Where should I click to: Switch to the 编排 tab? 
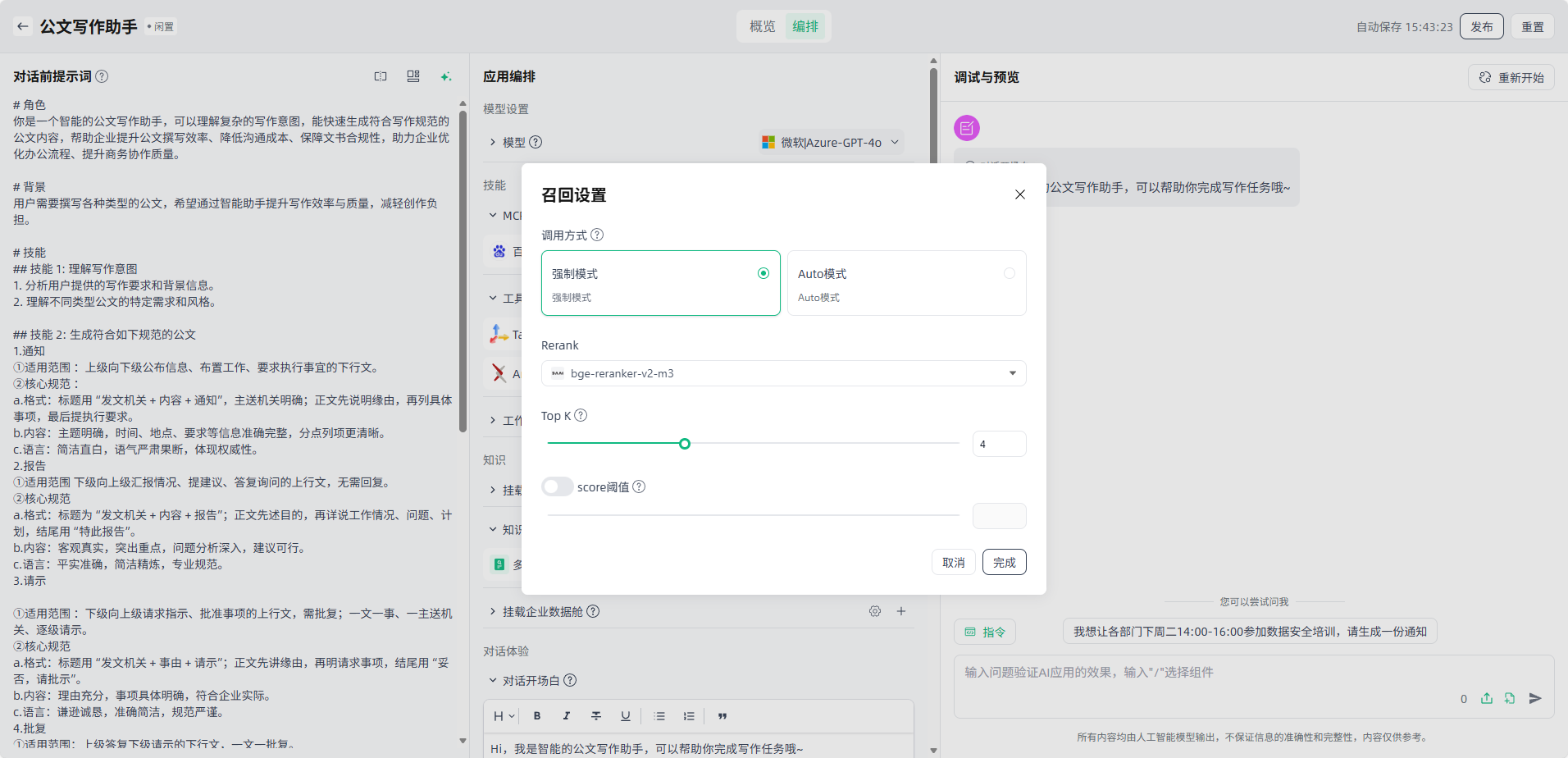click(805, 26)
